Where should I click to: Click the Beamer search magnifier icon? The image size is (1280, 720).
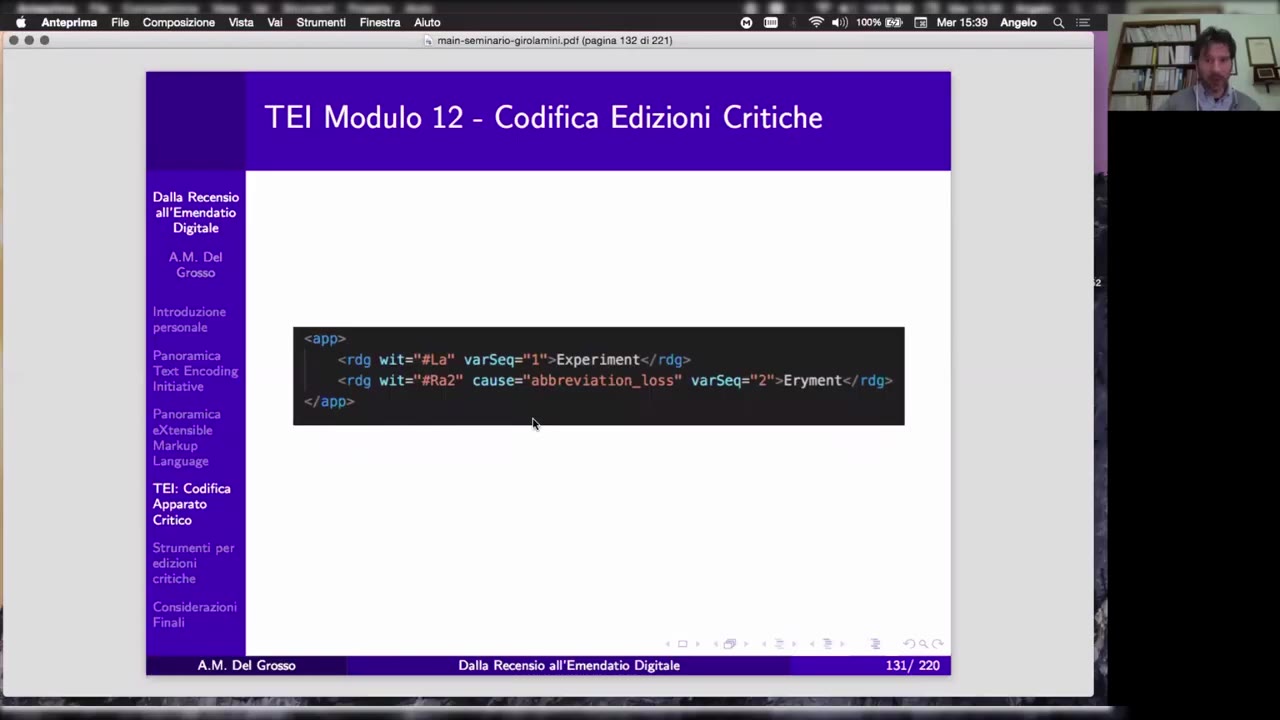(924, 644)
